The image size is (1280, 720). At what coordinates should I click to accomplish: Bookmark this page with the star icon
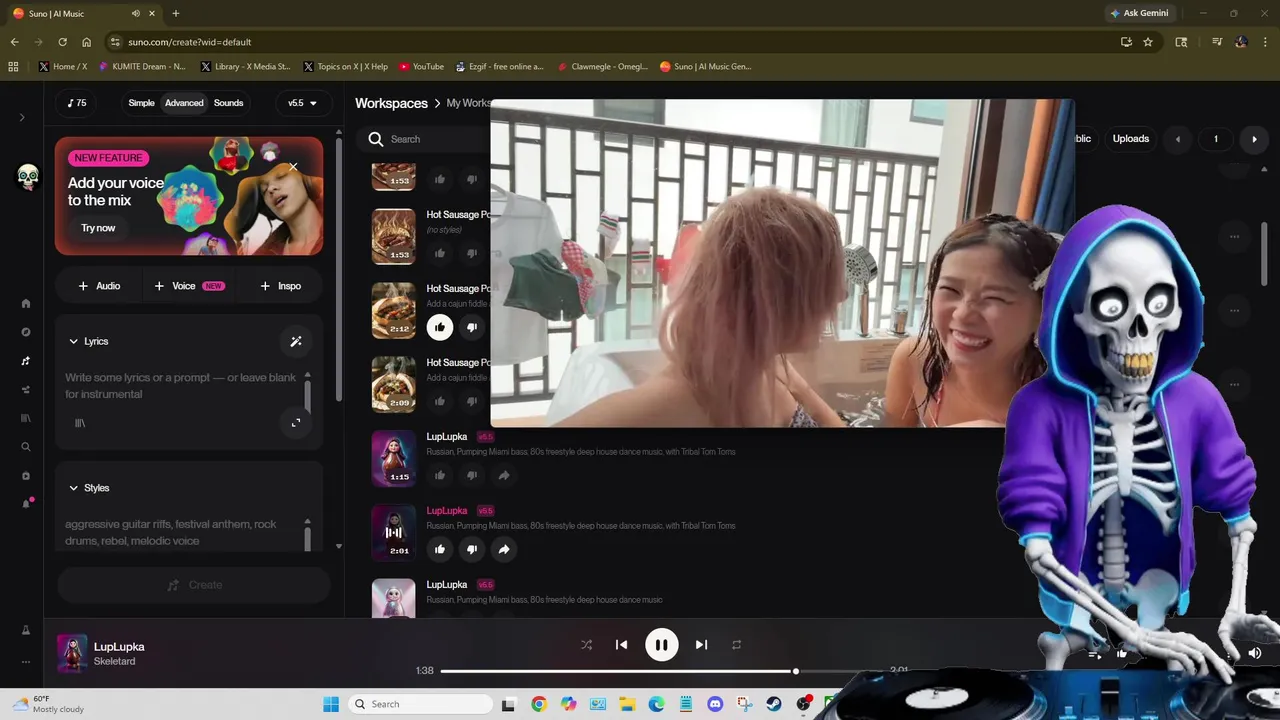[x=1148, y=42]
